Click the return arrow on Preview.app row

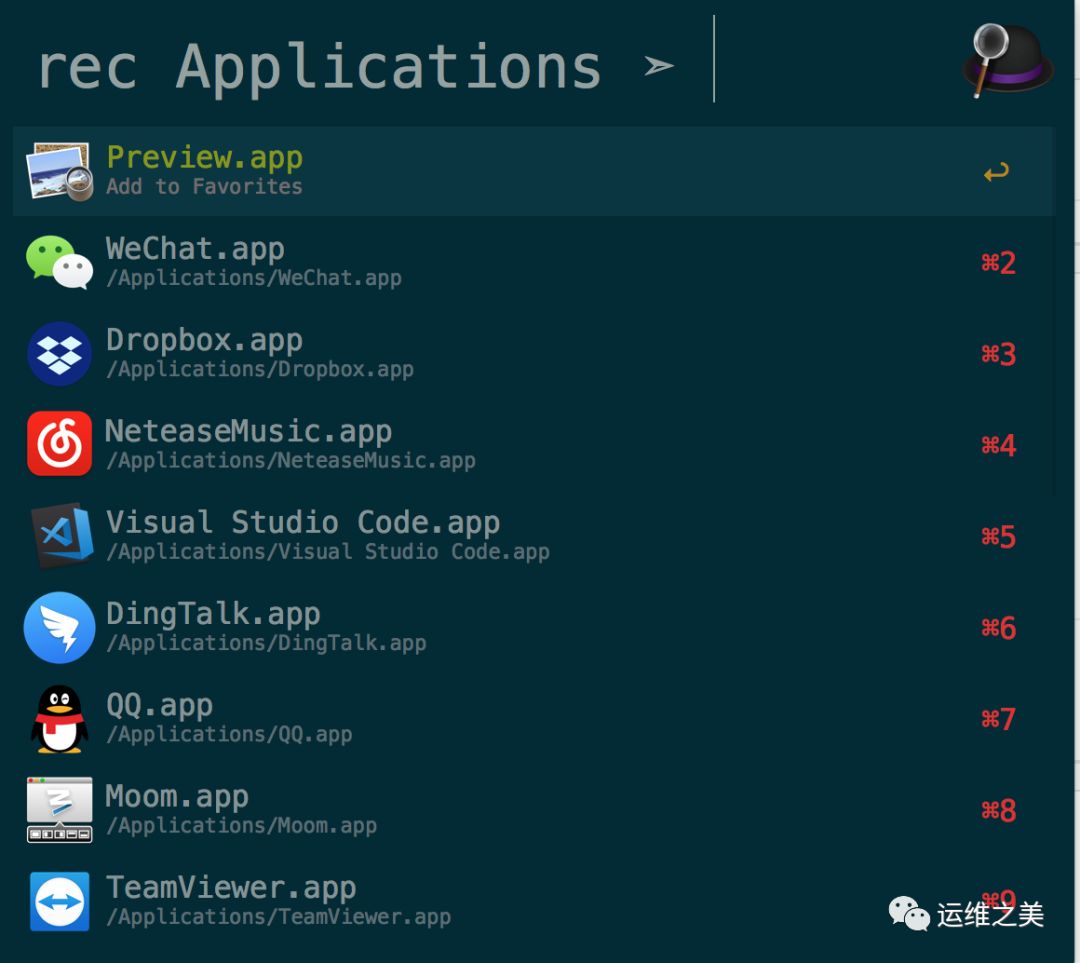tap(997, 172)
